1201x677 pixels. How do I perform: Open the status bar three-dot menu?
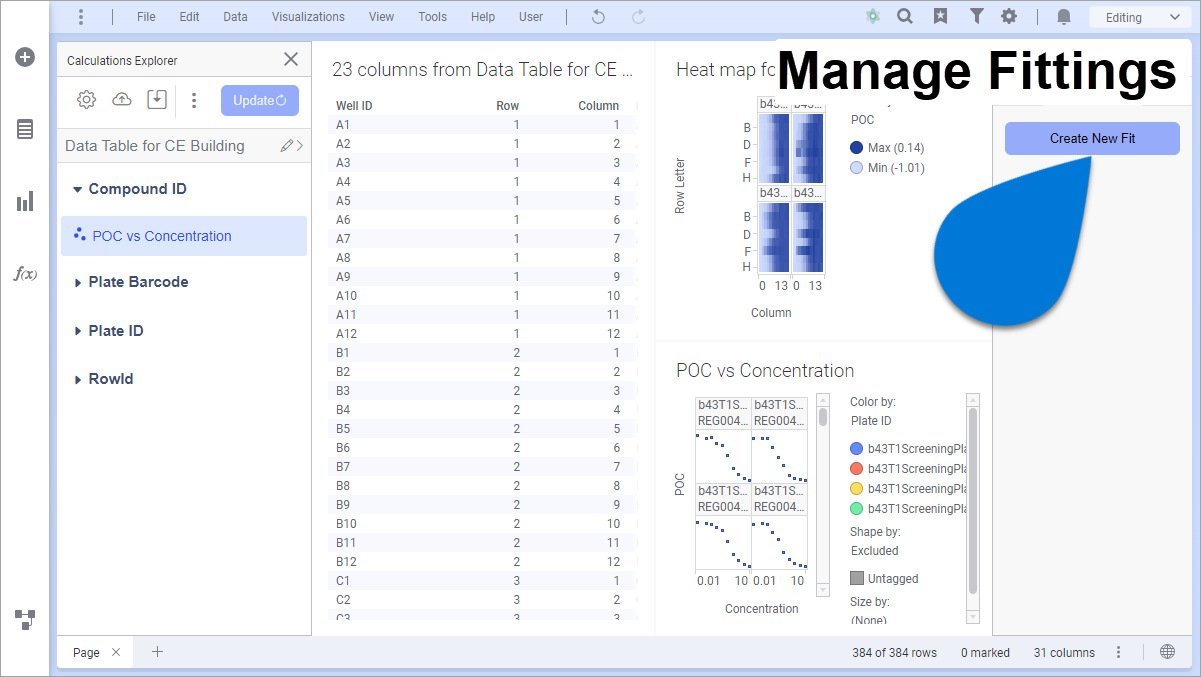(1118, 653)
